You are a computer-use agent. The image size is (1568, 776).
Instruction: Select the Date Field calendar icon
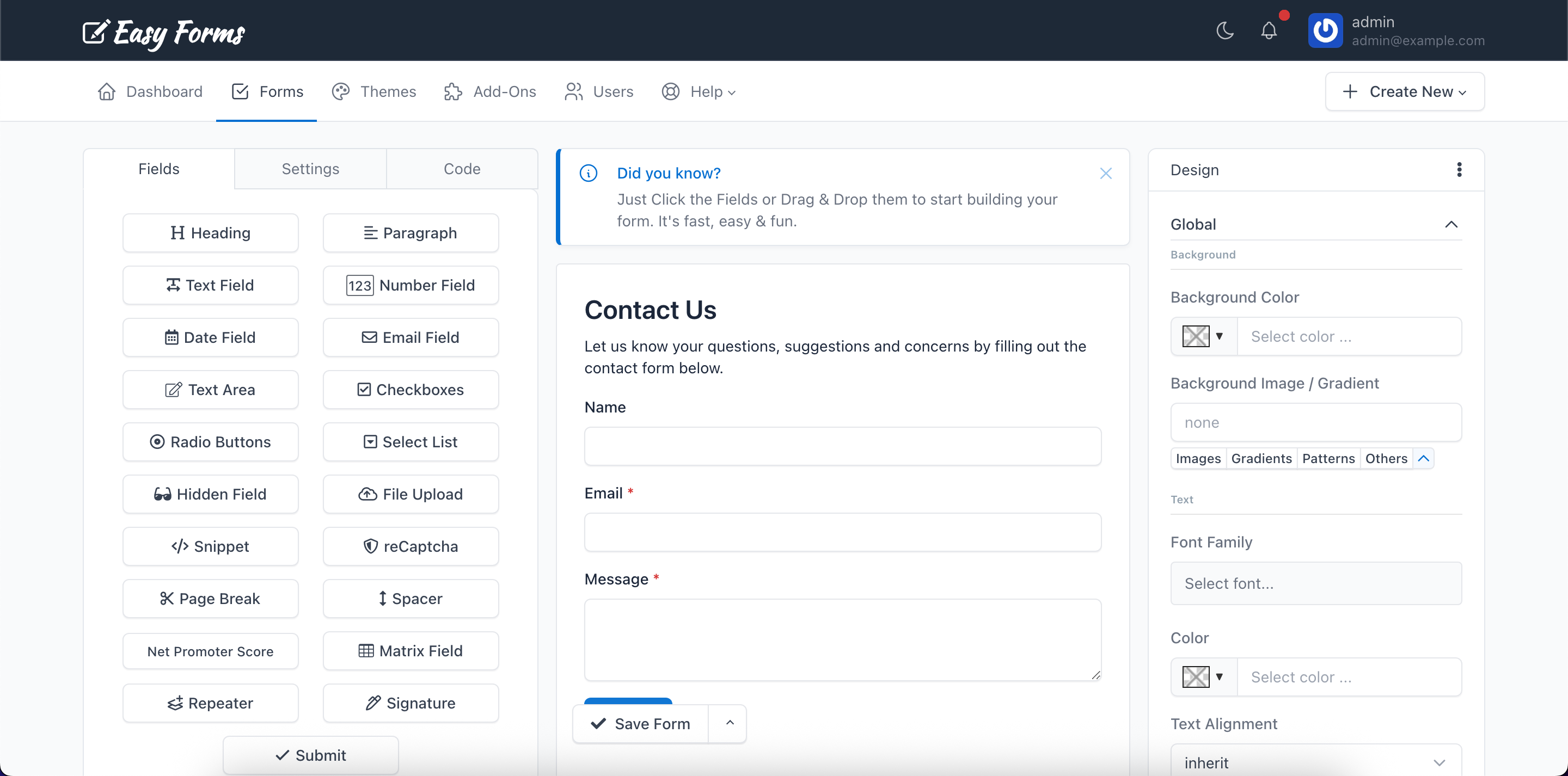[x=172, y=337]
